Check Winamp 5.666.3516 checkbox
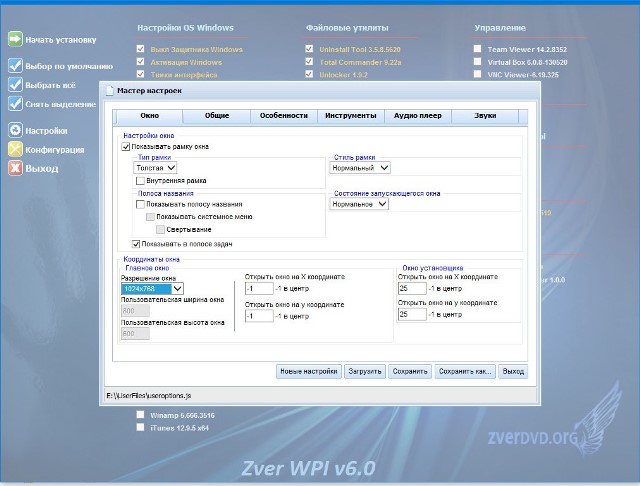This screenshot has height=486, width=640. [x=140, y=415]
